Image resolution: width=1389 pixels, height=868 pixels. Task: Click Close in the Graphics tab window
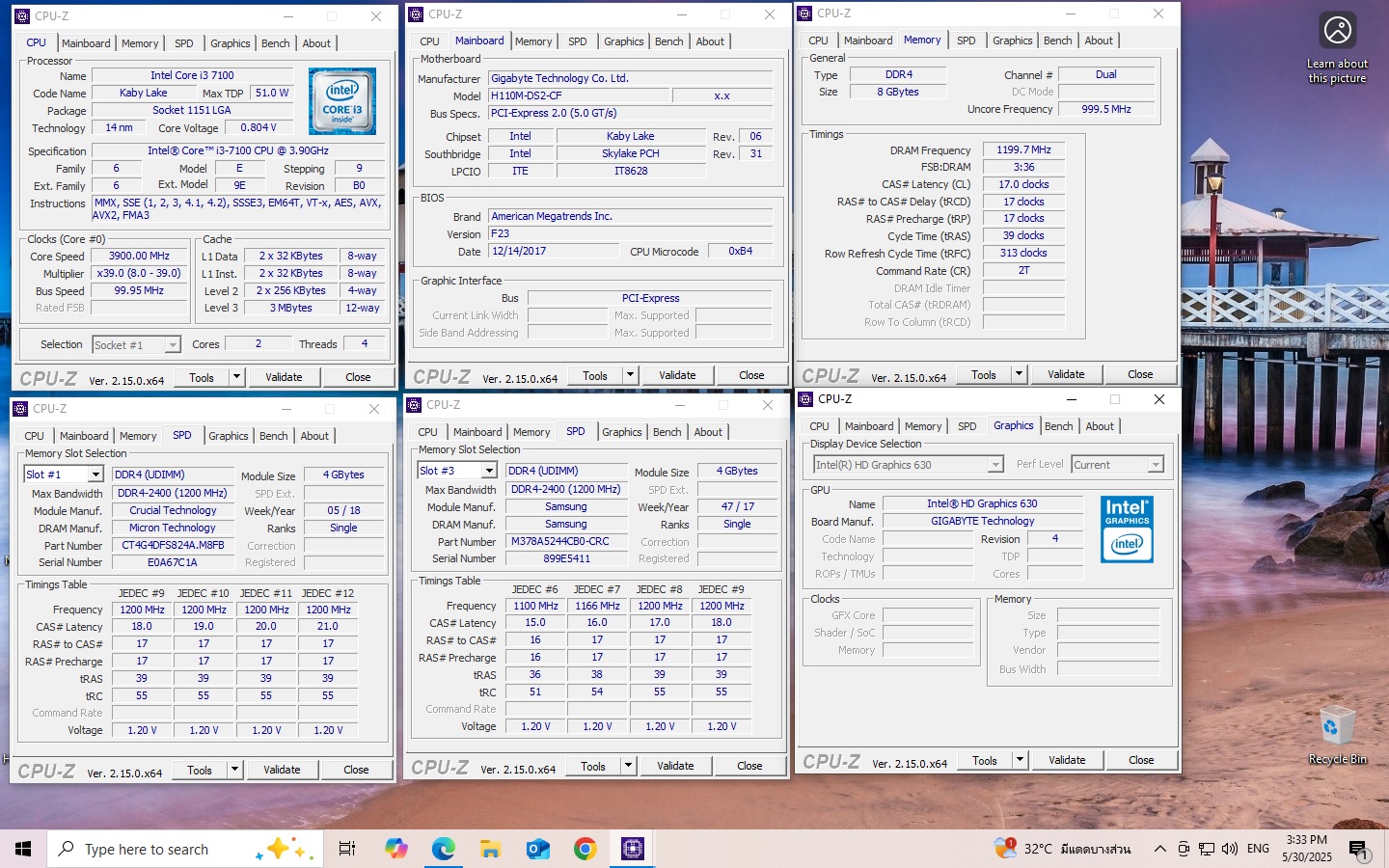[1141, 760]
